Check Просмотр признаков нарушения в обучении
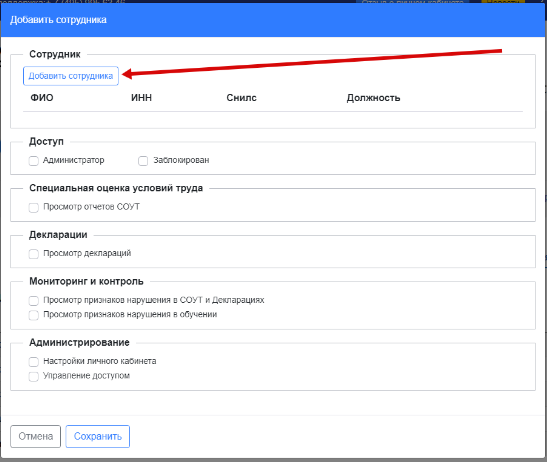548x463 pixels. (x=34, y=315)
